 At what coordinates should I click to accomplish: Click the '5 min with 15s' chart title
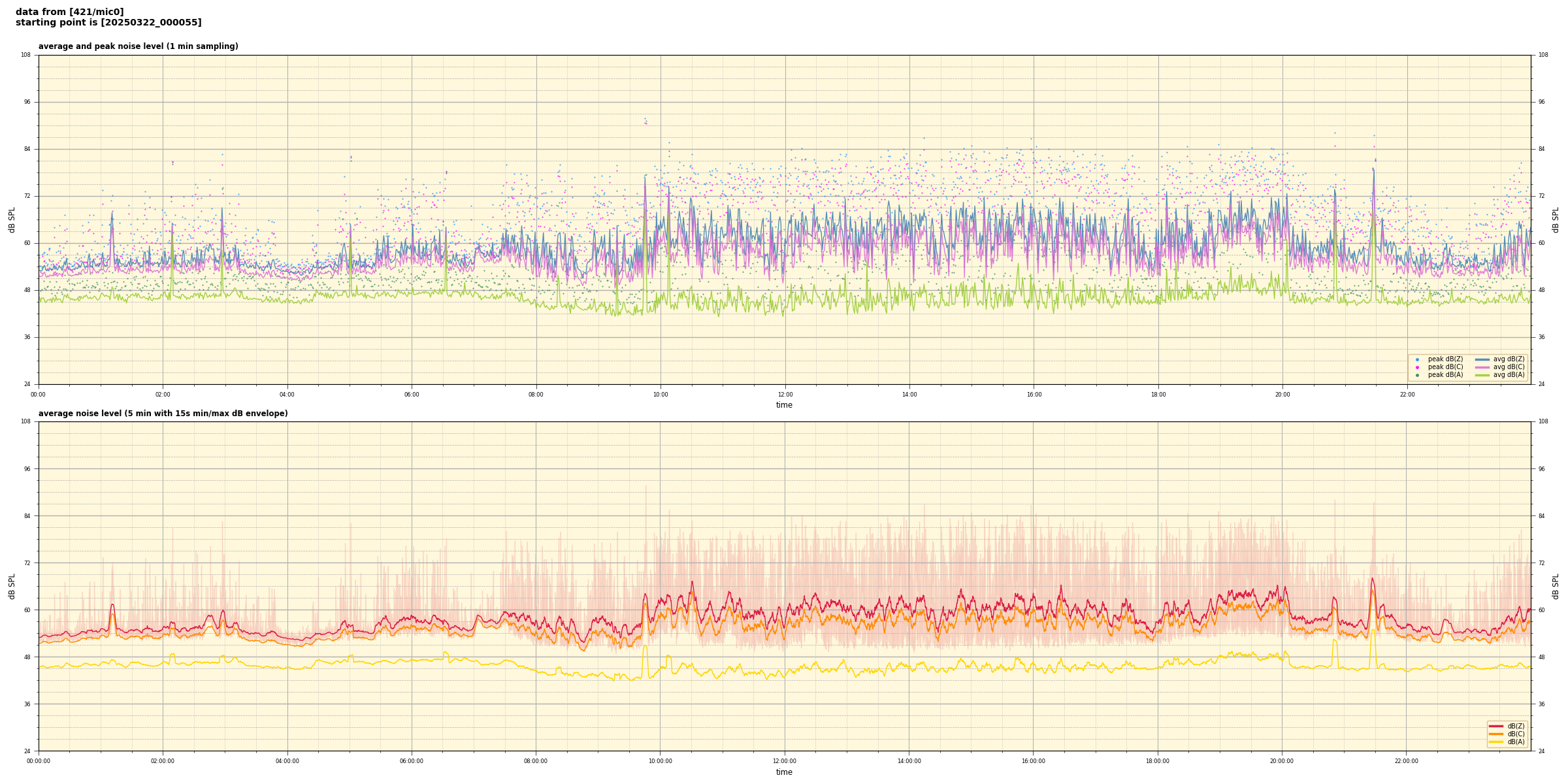click(x=163, y=414)
